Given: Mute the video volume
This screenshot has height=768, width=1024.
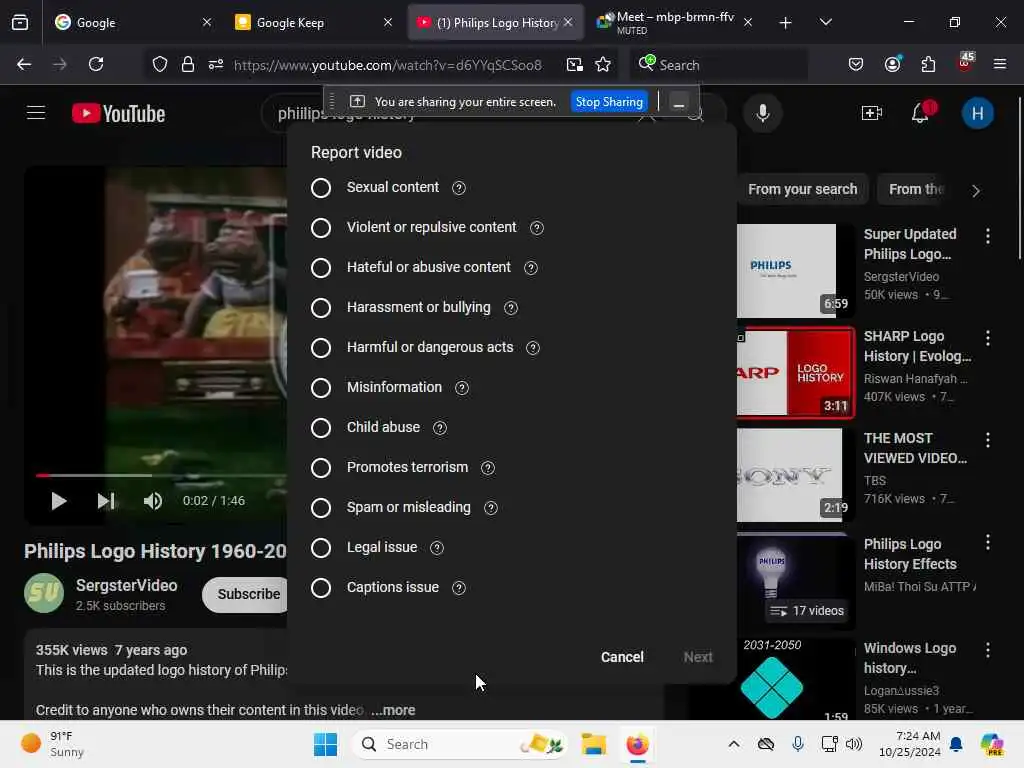Looking at the screenshot, I should coord(153,501).
